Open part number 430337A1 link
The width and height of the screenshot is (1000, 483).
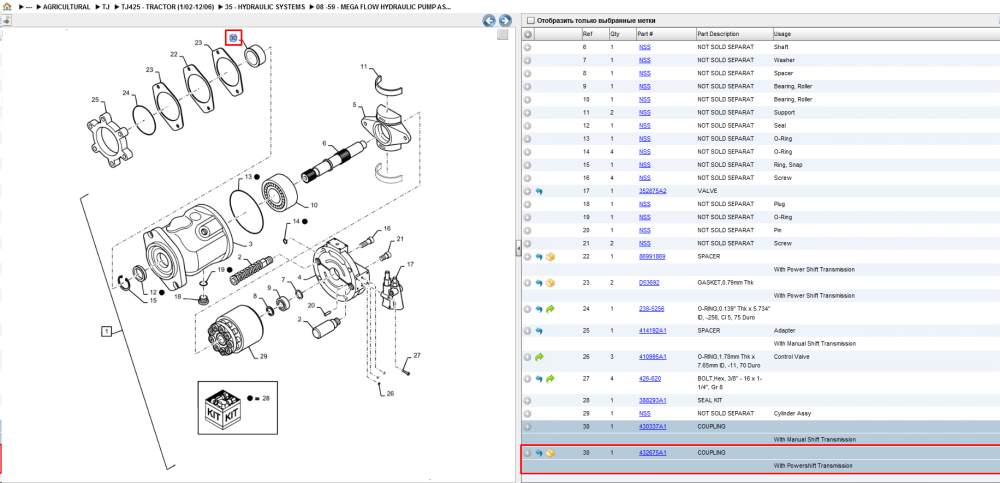[652, 426]
